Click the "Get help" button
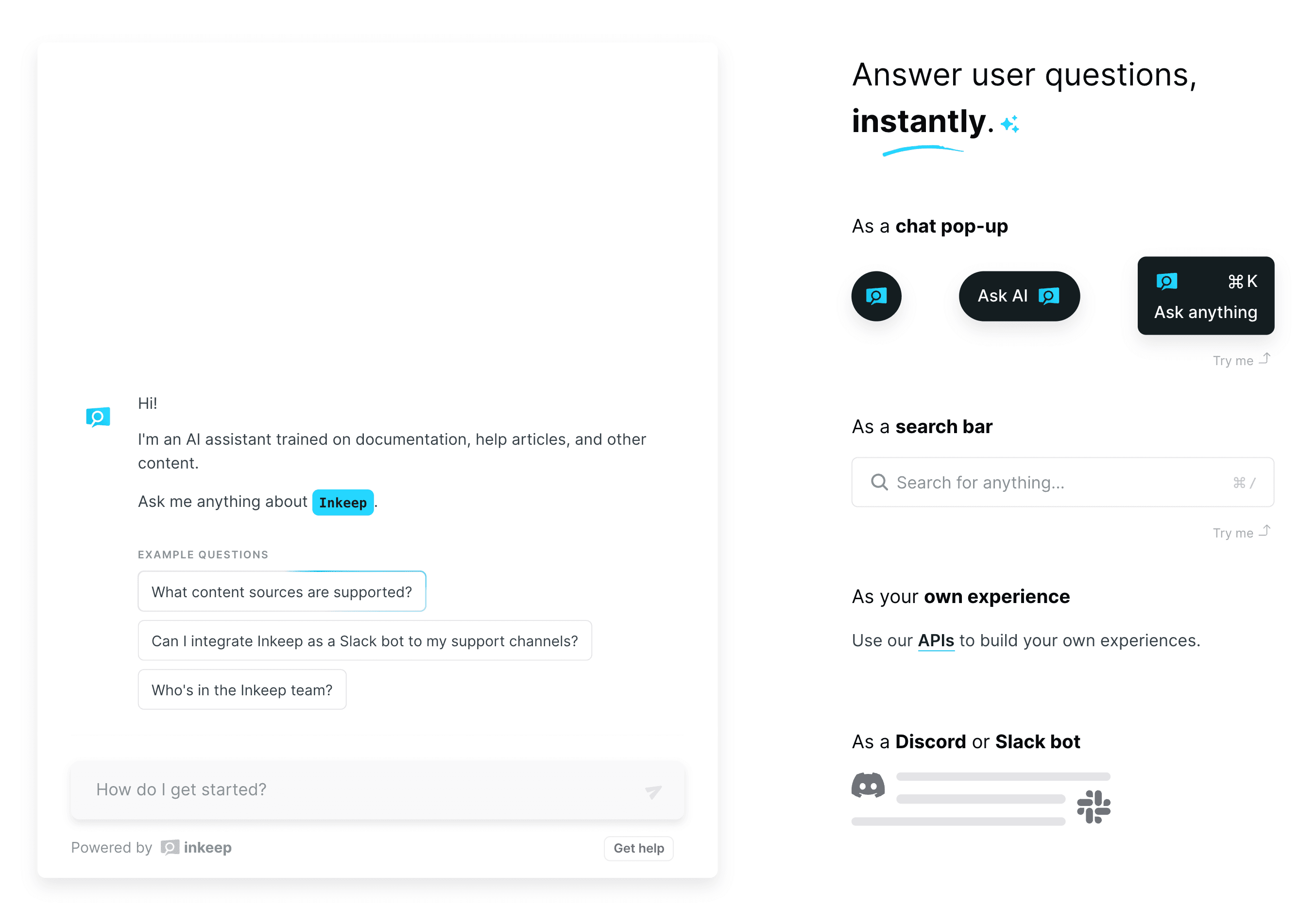Image resolution: width=1316 pixels, height=923 pixels. pos(638,849)
